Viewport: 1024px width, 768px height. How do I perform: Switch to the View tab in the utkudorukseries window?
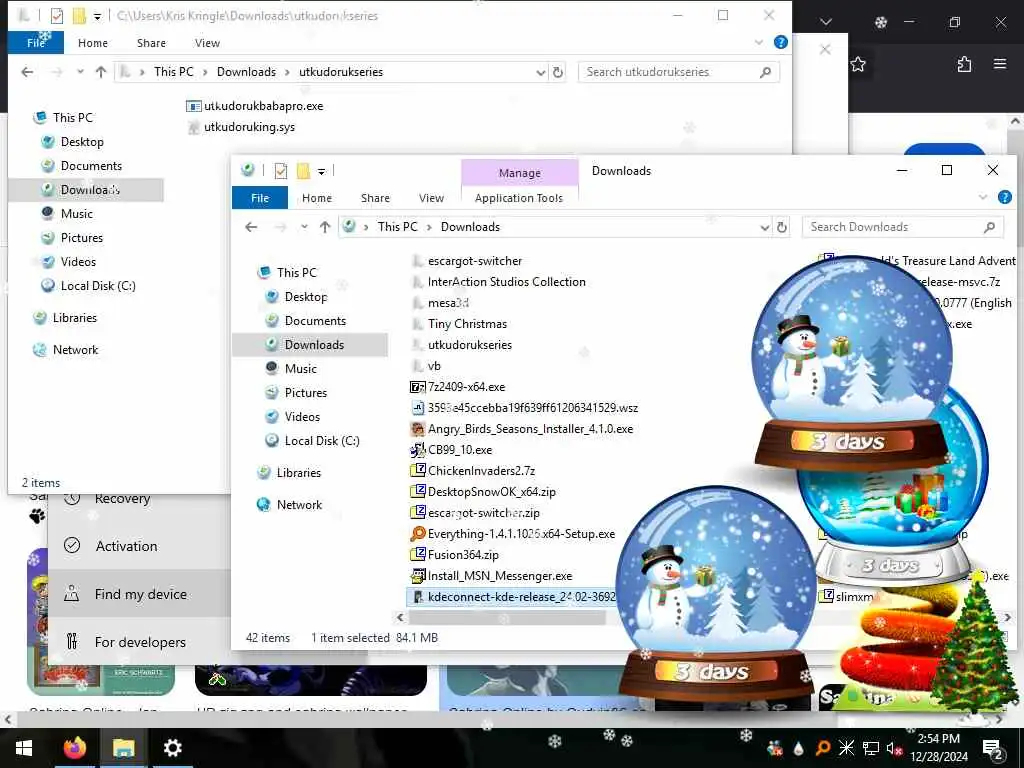pyautogui.click(x=207, y=43)
